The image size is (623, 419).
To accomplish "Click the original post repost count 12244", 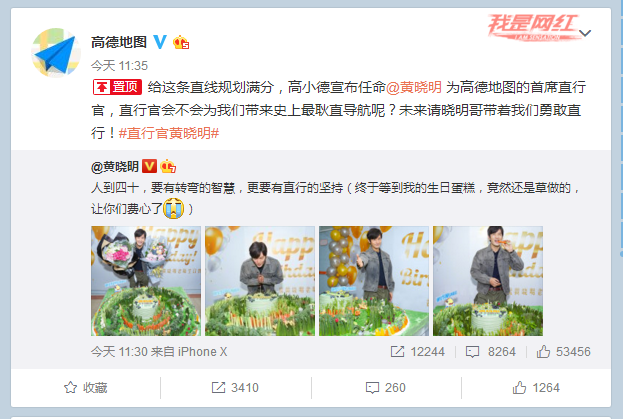I will tap(418, 351).
